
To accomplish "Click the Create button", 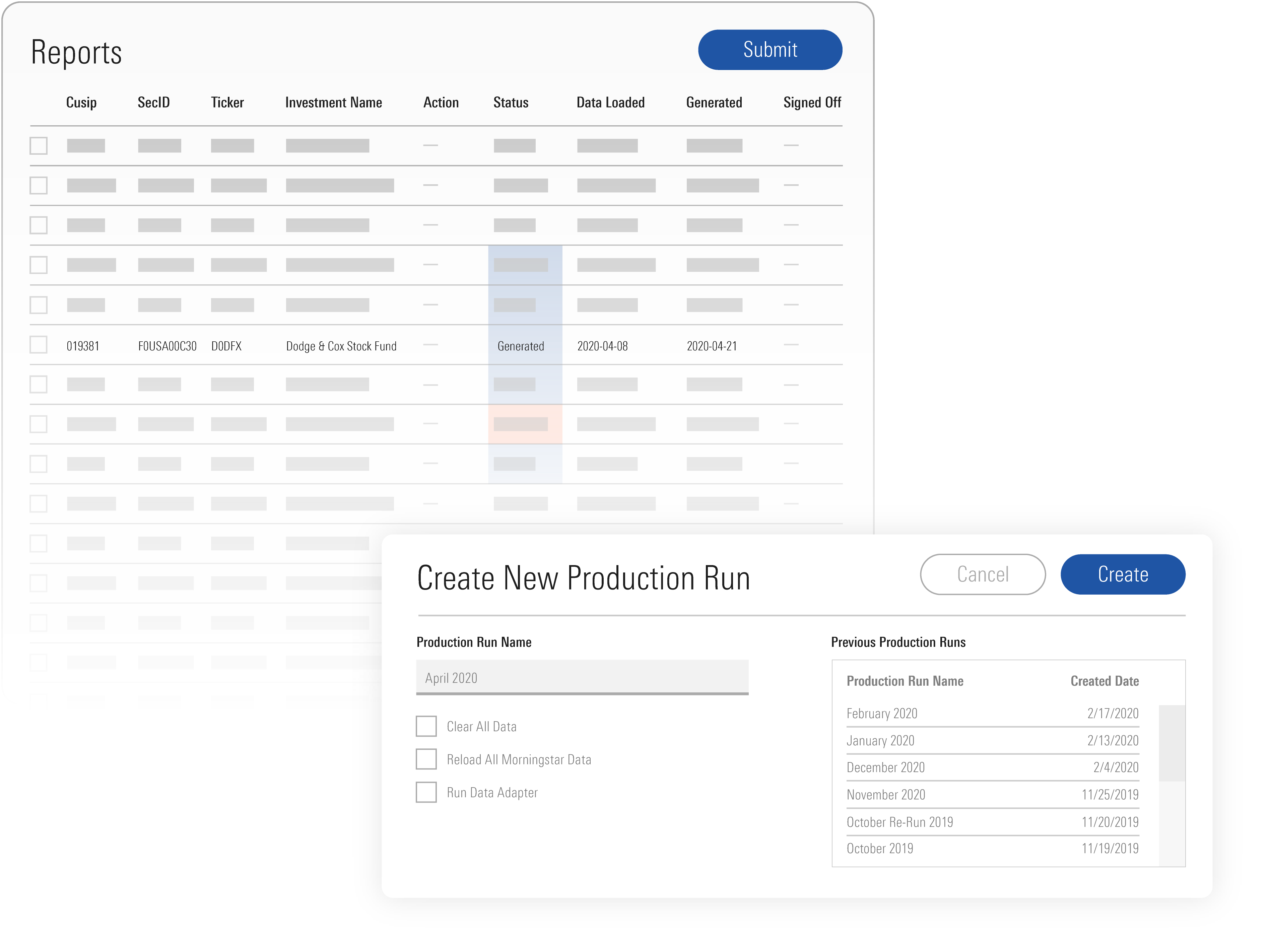I will 1122,574.
